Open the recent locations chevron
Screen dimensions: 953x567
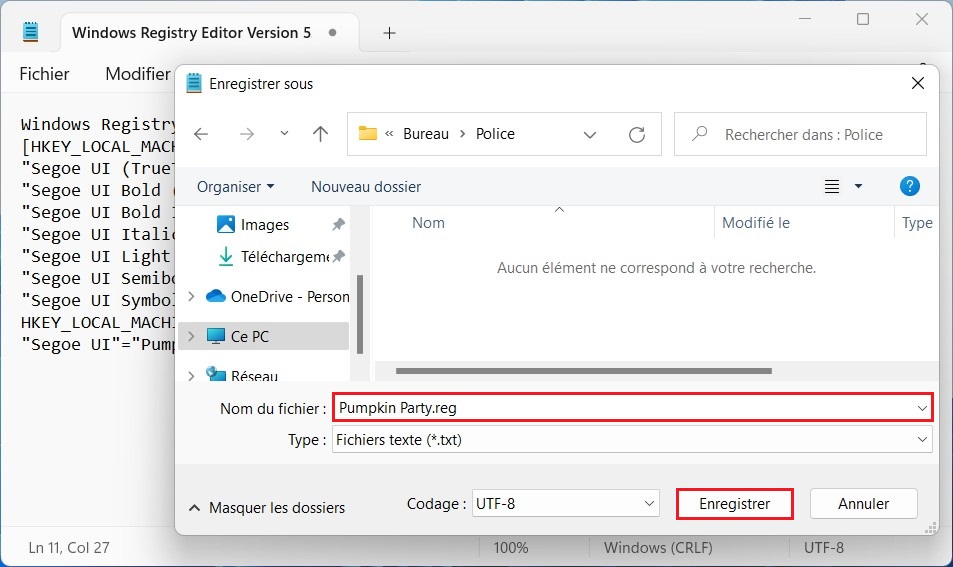pos(284,133)
